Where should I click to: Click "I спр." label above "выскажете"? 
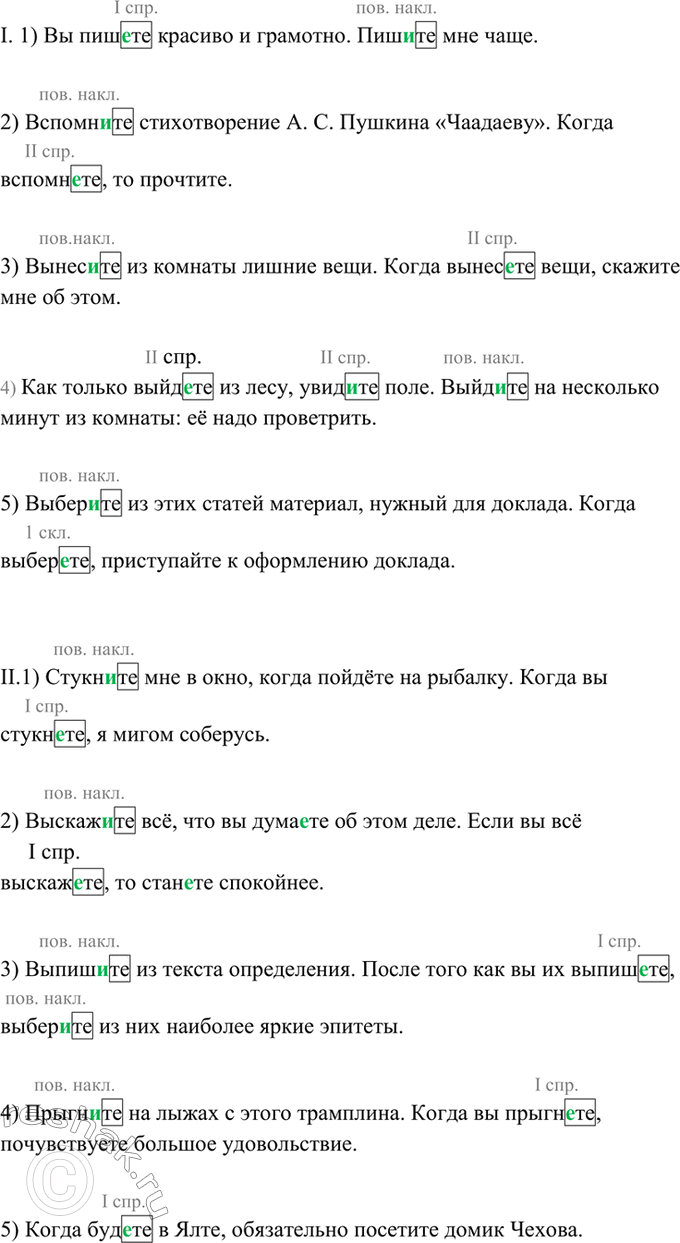coord(56,852)
